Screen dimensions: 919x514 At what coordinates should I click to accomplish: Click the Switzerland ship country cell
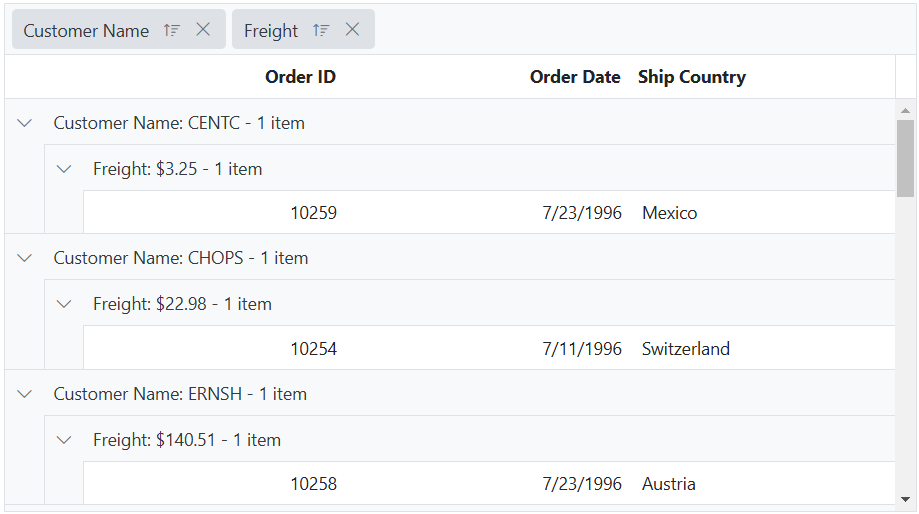click(686, 349)
